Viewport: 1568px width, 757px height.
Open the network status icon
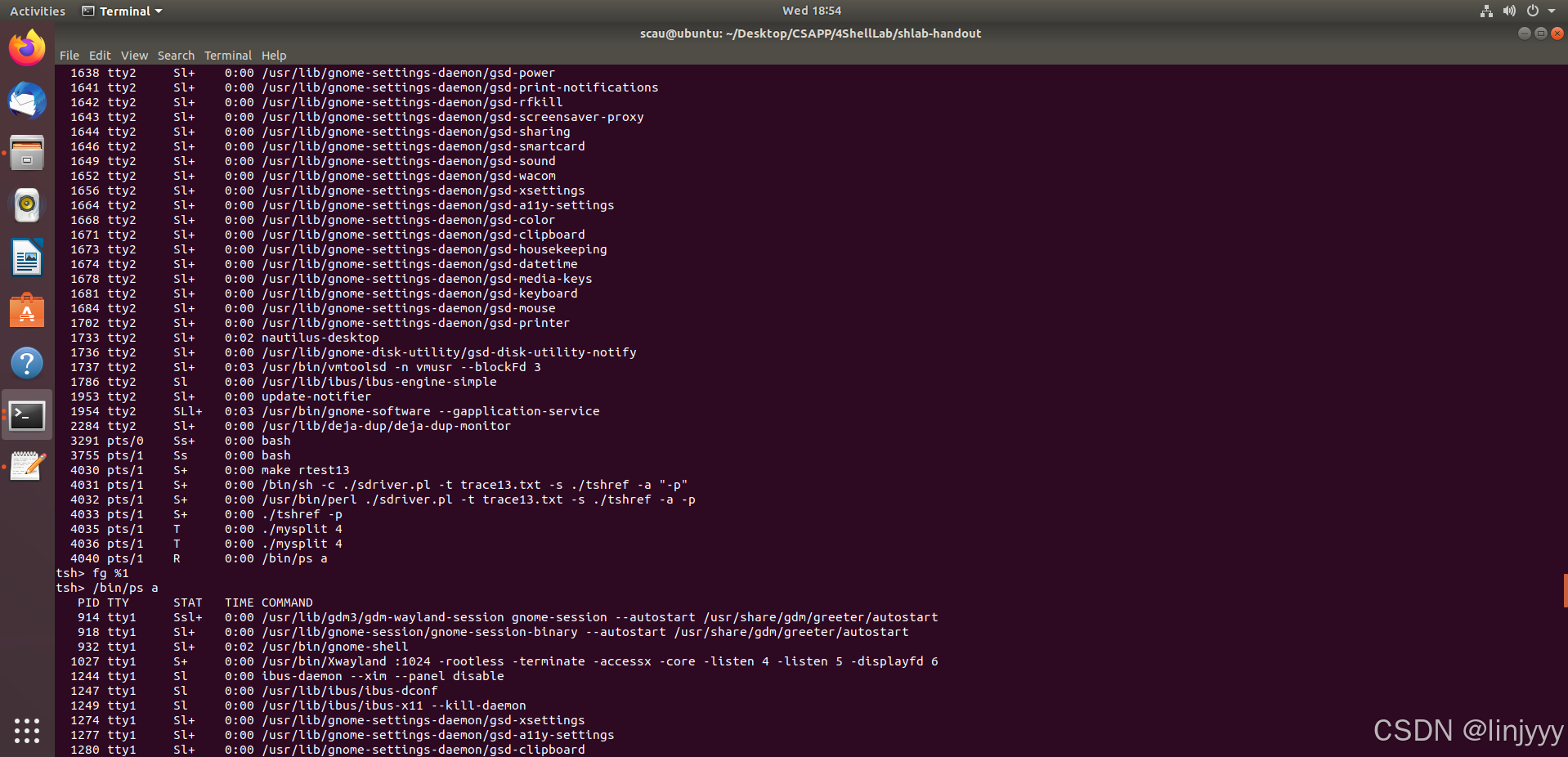[1486, 11]
